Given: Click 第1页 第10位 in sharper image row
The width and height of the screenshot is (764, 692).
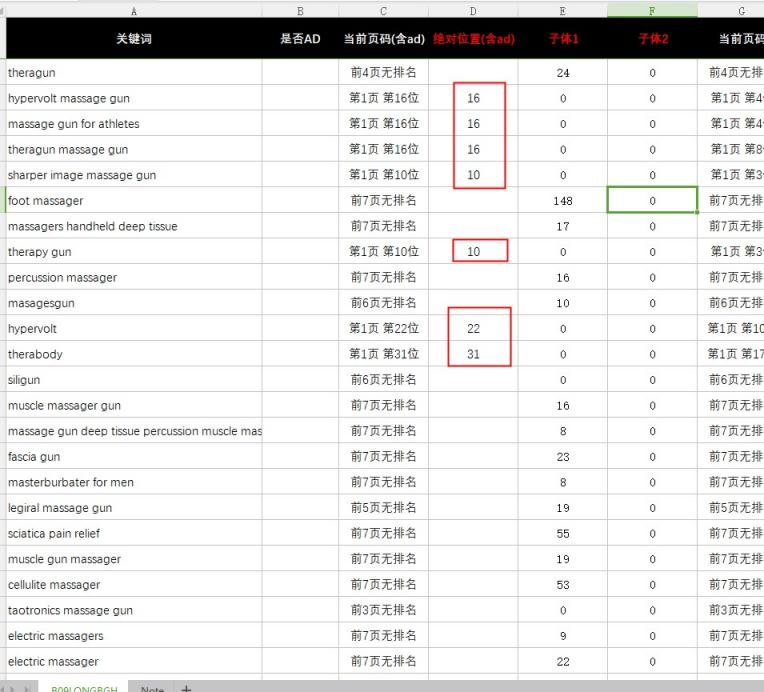Looking at the screenshot, I should 383,175.
